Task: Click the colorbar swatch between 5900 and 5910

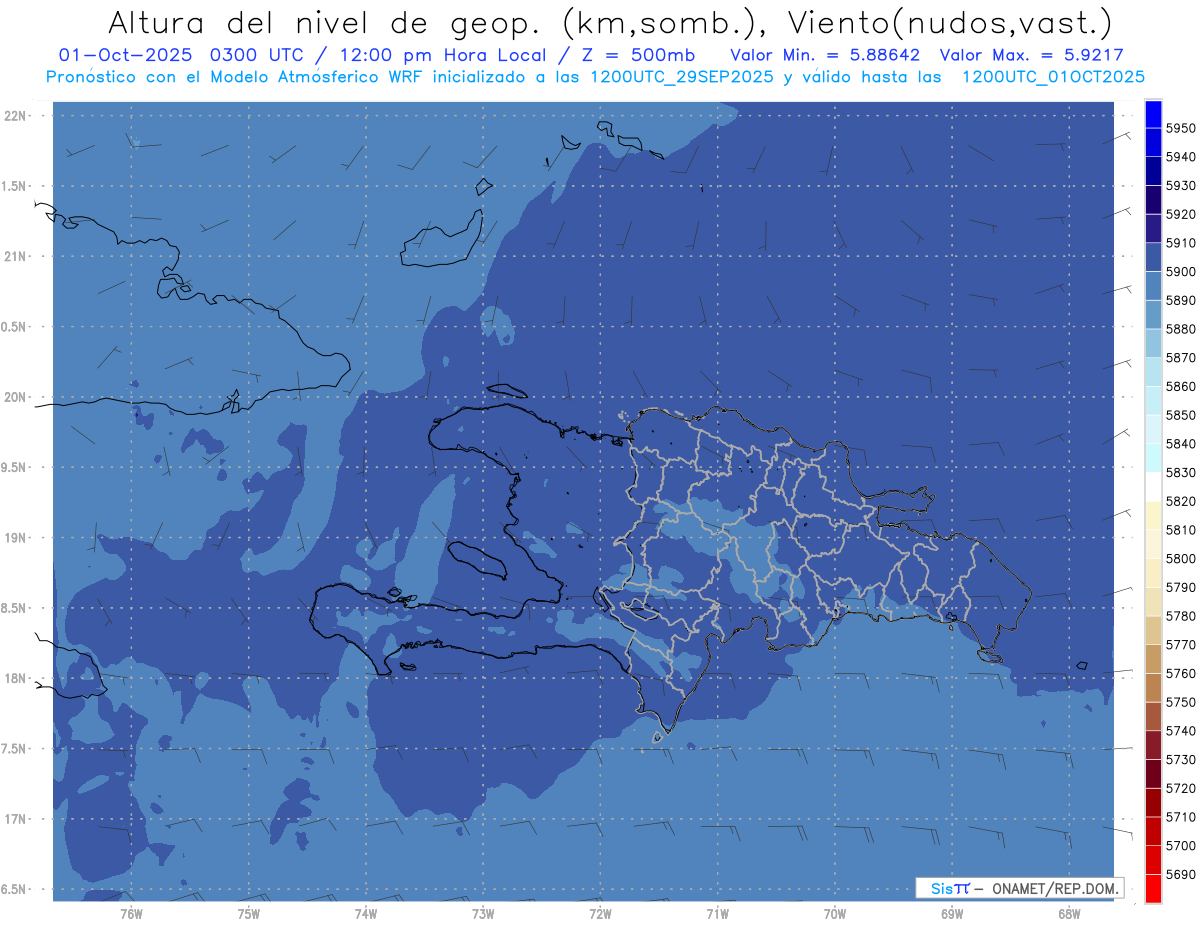Action: (x=1152, y=258)
